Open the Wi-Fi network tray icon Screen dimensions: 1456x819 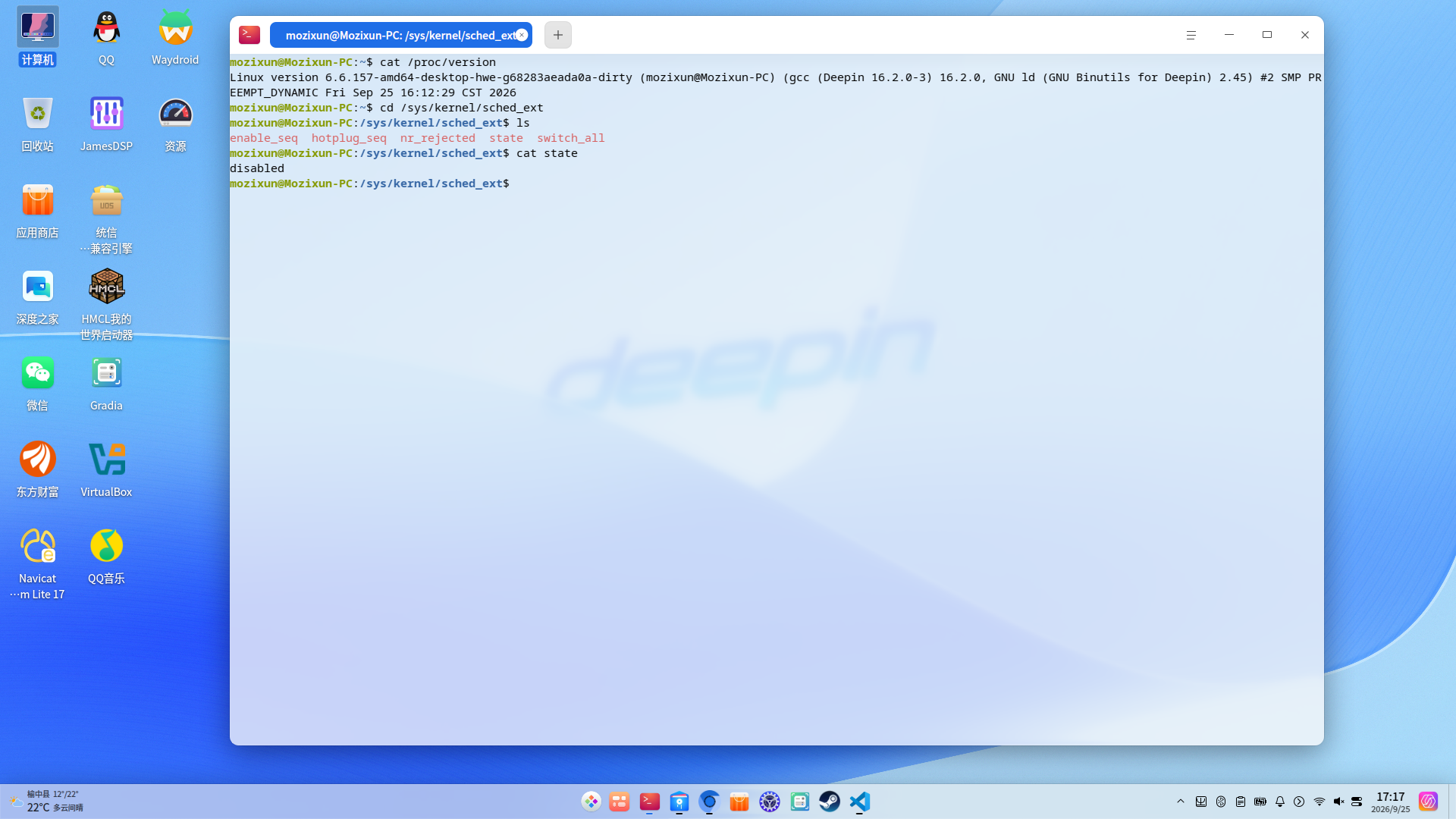pyautogui.click(x=1319, y=802)
